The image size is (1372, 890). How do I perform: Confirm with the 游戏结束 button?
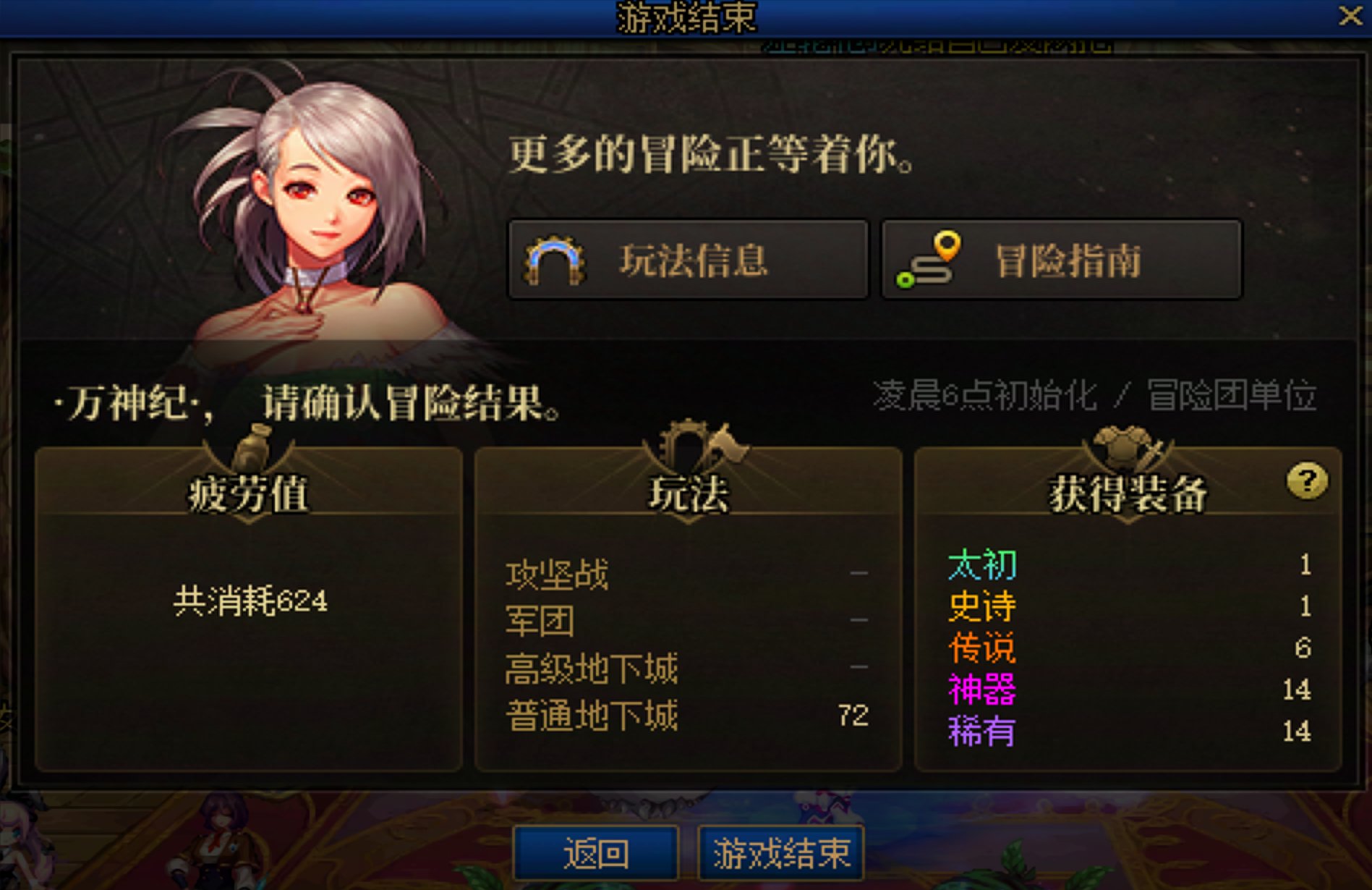(x=781, y=853)
